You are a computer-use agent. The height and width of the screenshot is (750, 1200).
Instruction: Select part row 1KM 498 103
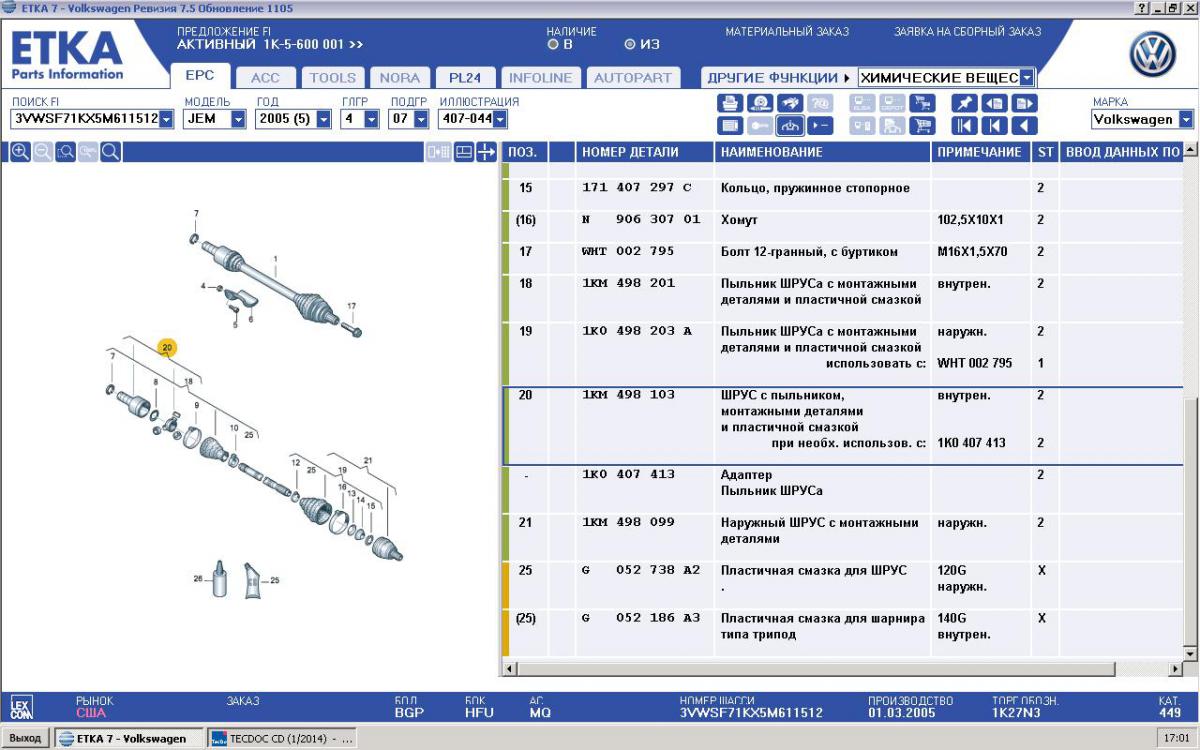(x=842, y=426)
